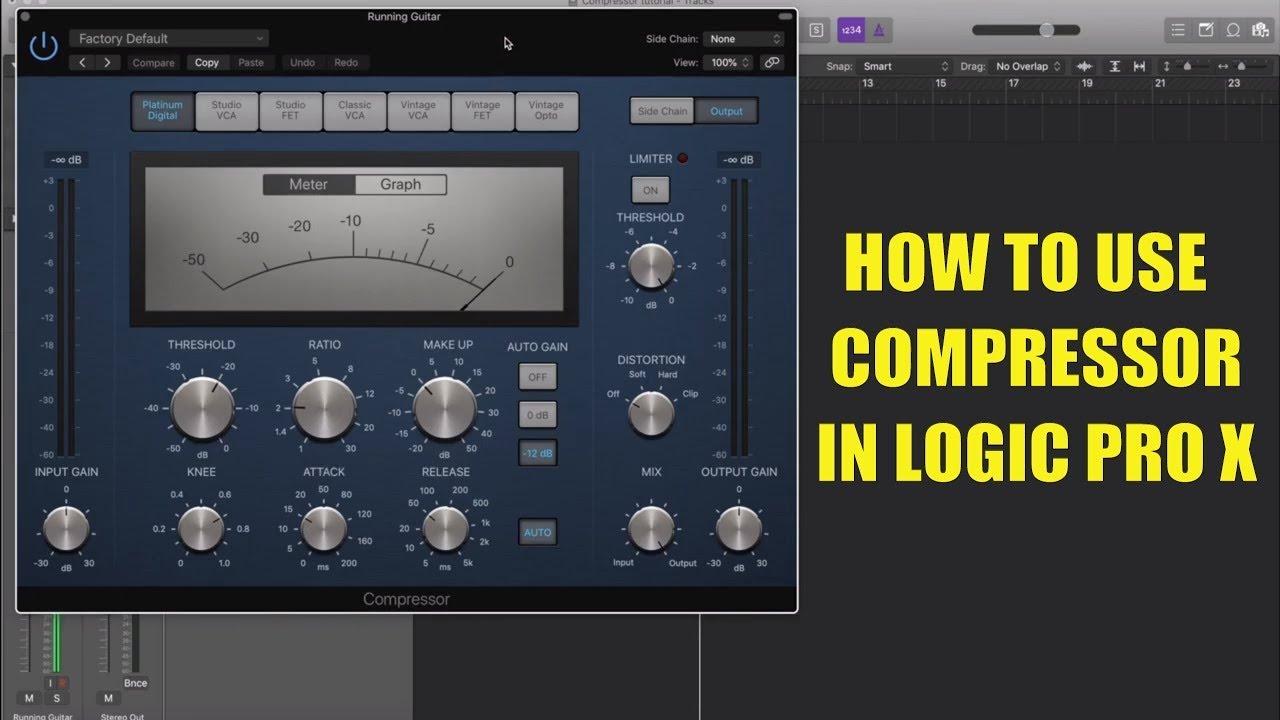Open the List Editors icon
The image size is (1280, 720).
1178,30
